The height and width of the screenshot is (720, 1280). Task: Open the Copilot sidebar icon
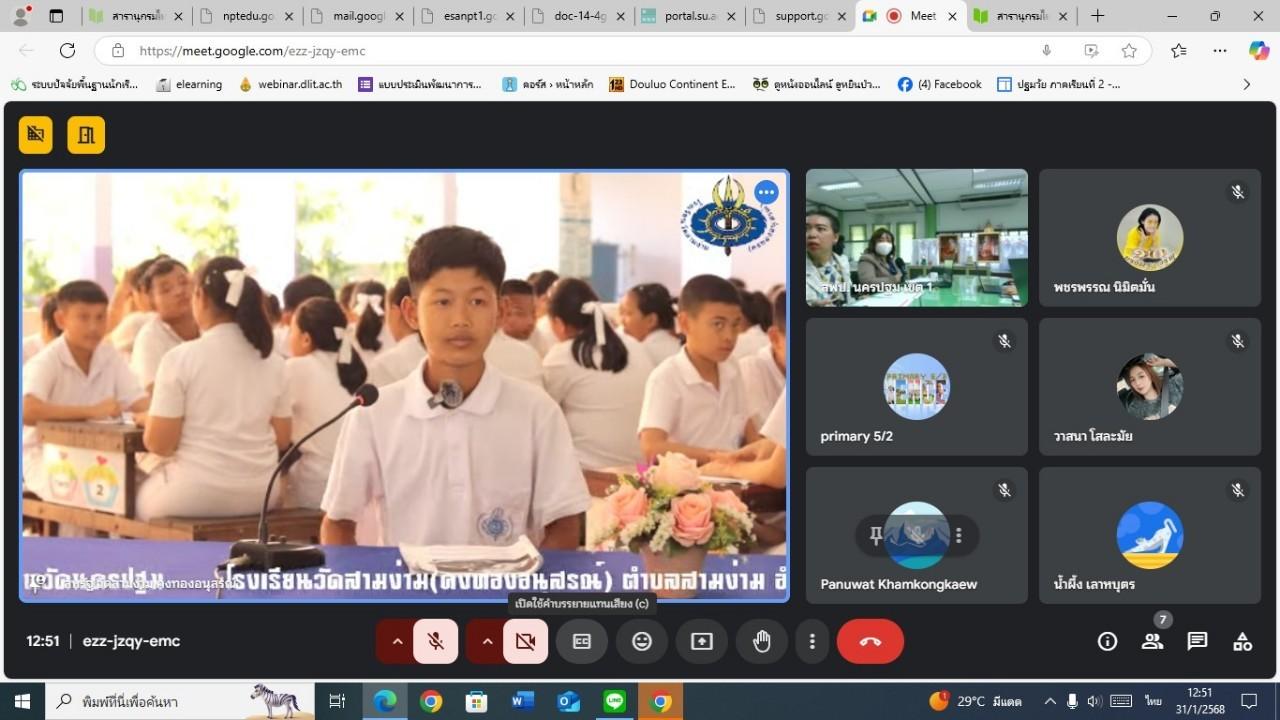click(1259, 51)
